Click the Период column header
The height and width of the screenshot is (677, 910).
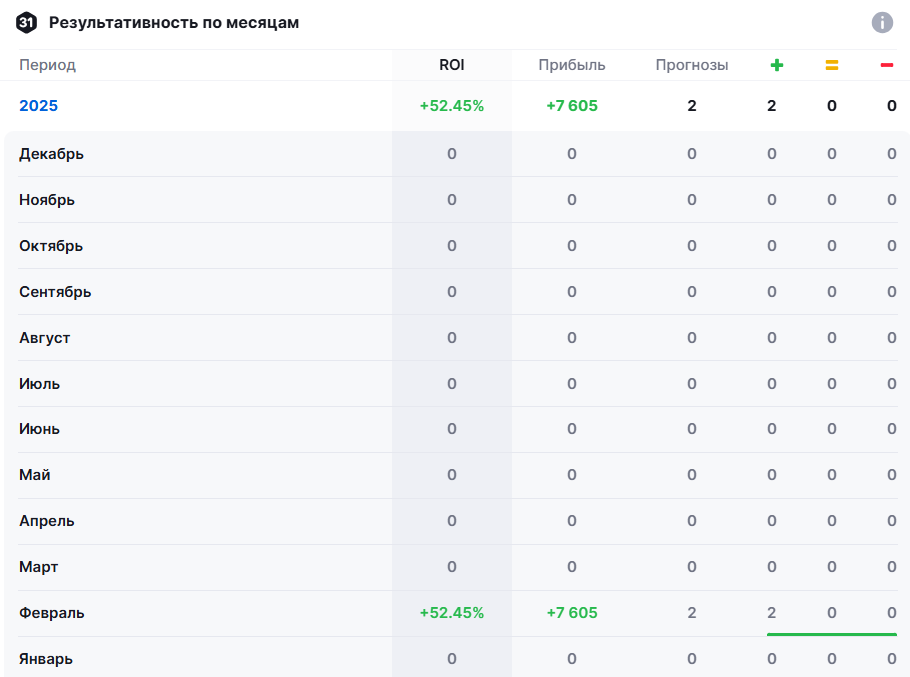pyautogui.click(x=47, y=65)
